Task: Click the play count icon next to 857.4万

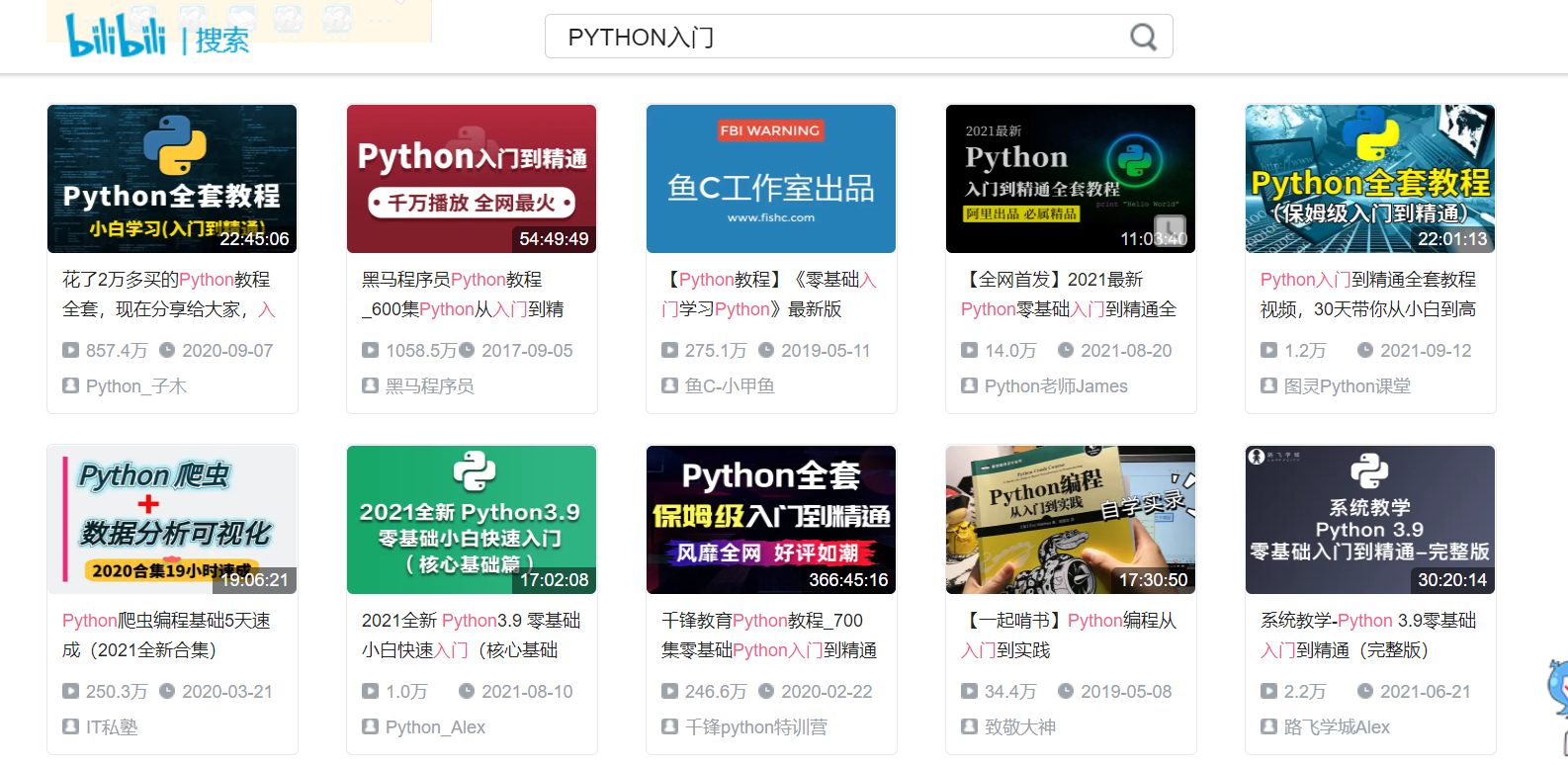Action: tap(70, 350)
